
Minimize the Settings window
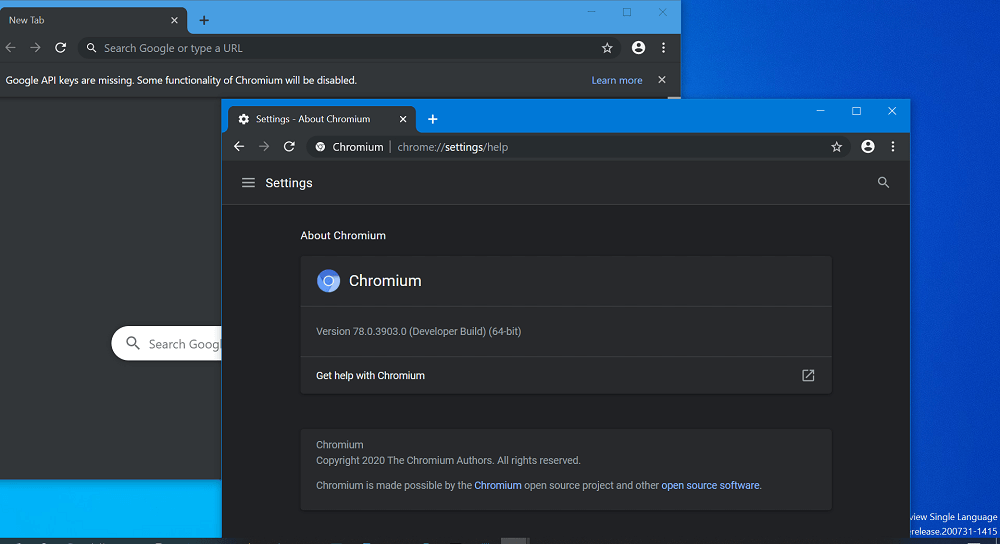(x=821, y=111)
